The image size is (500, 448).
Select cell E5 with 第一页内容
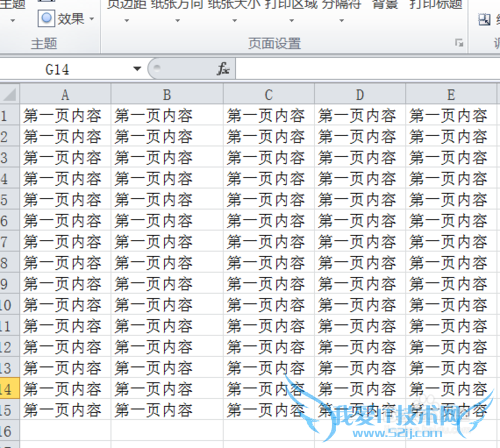451,200
